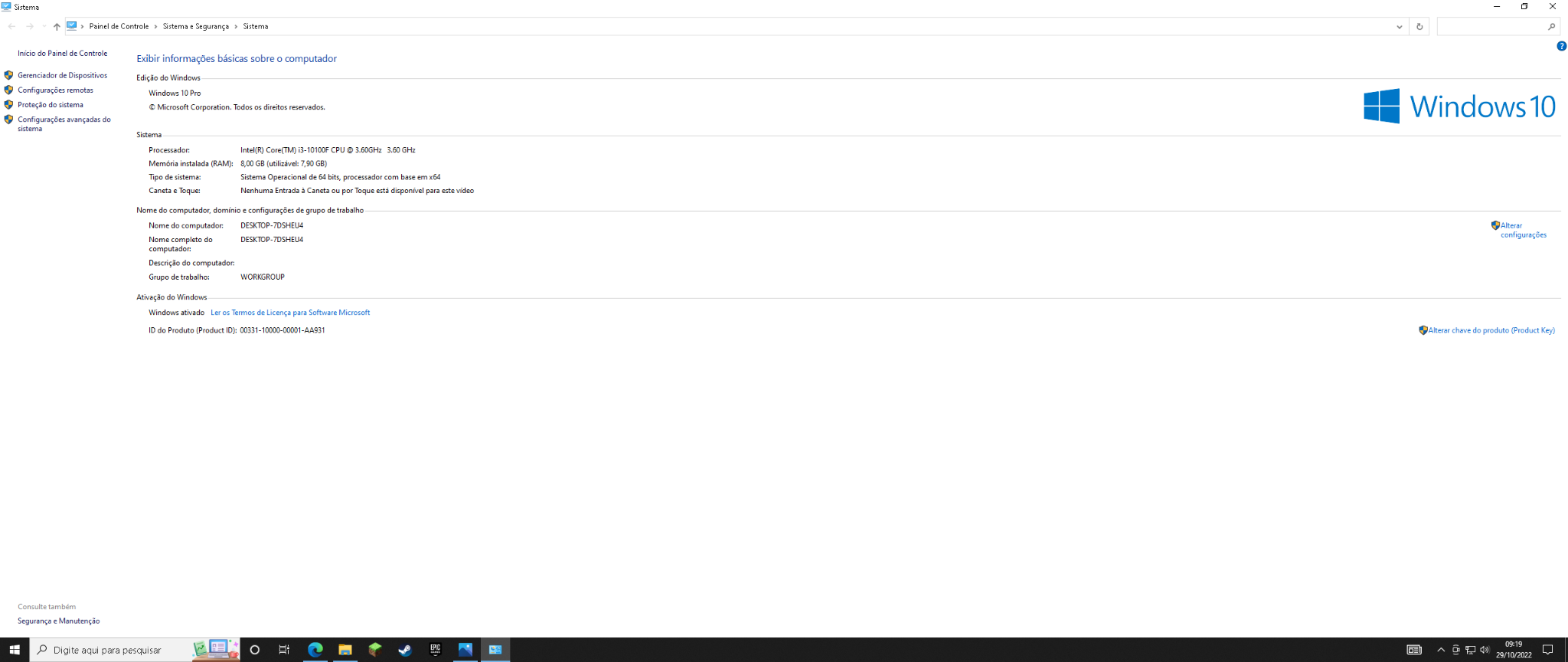1568x662 pixels.
Task: Click the blue help question mark
Action: (1561, 46)
